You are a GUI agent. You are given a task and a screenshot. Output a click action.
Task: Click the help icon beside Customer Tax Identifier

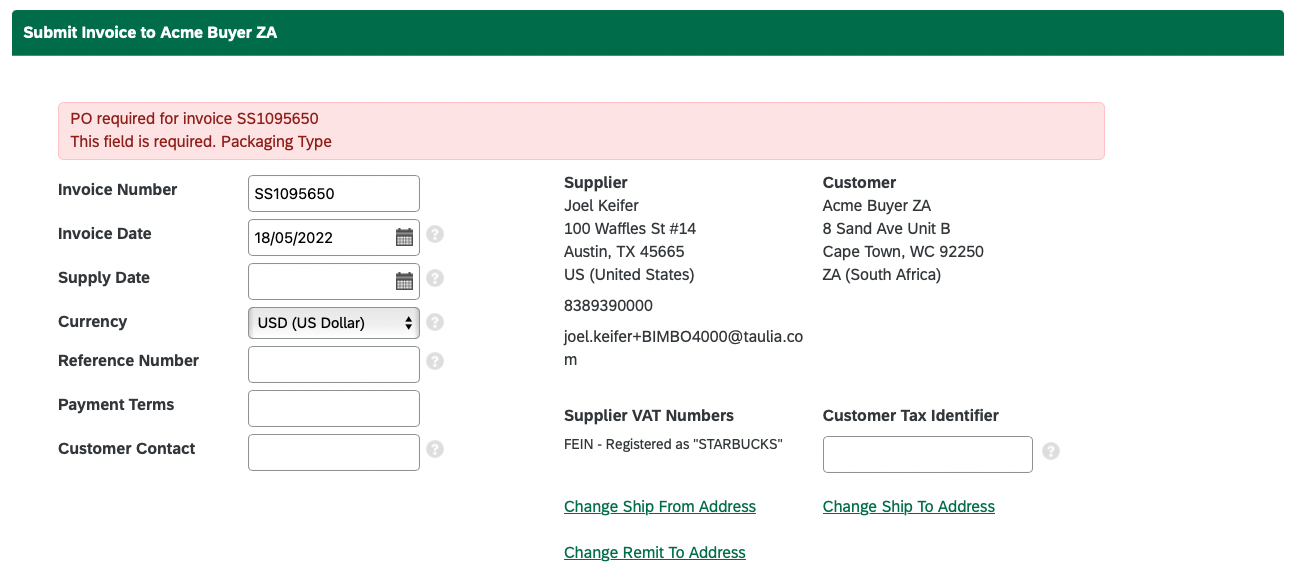click(1050, 451)
